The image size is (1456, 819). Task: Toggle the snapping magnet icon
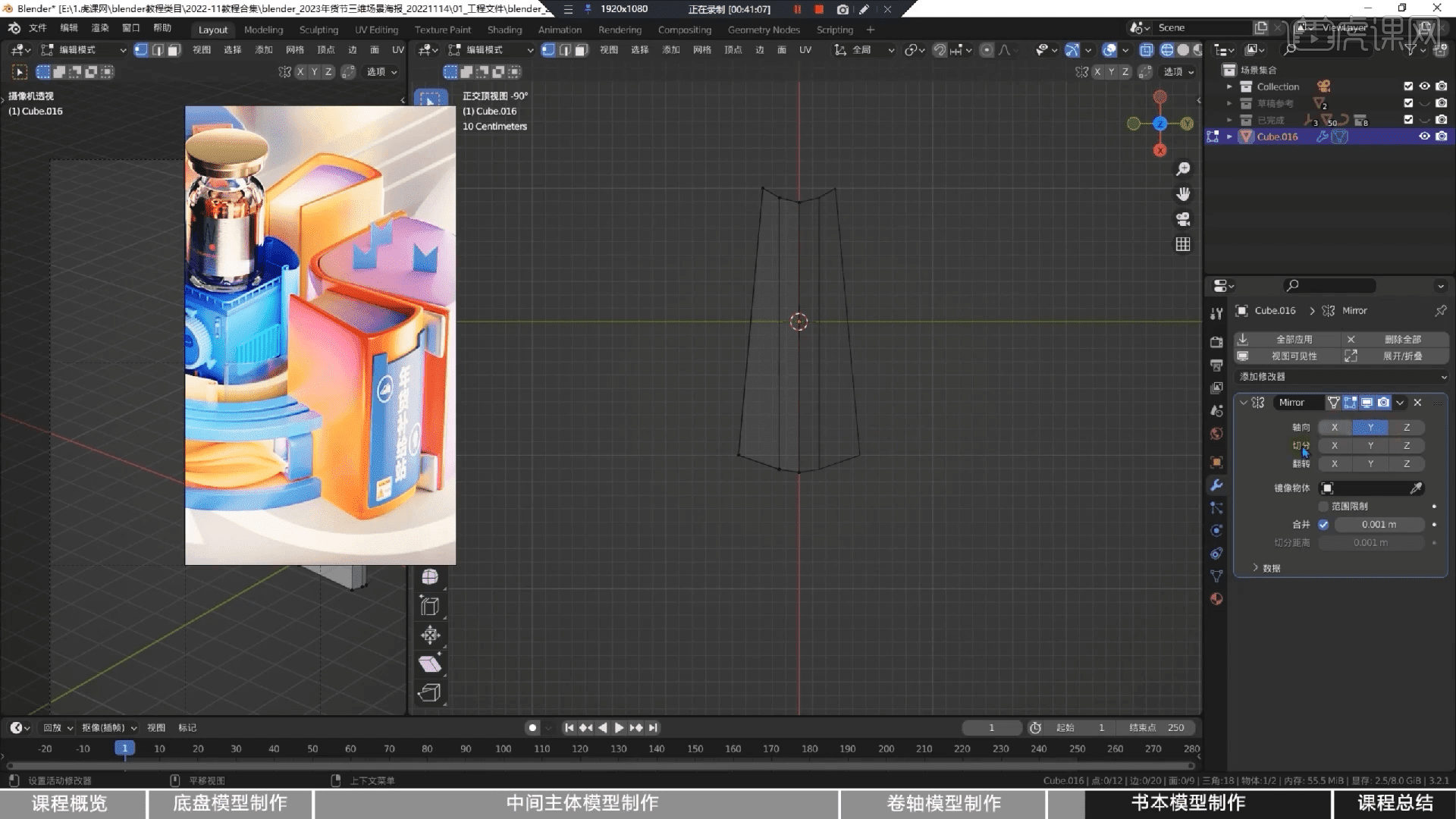(x=940, y=50)
